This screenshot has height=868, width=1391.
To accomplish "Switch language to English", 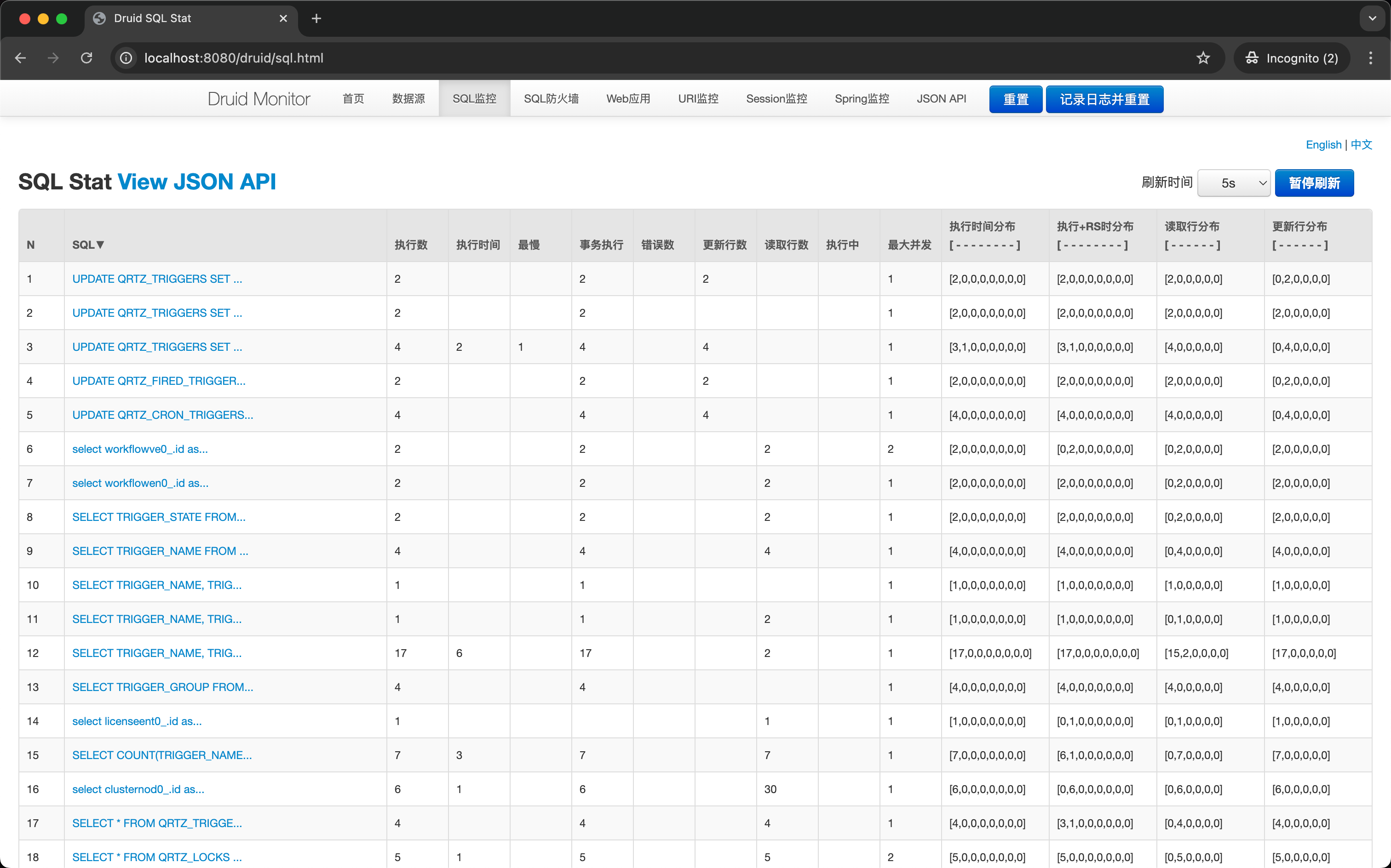I will tap(1323, 145).
